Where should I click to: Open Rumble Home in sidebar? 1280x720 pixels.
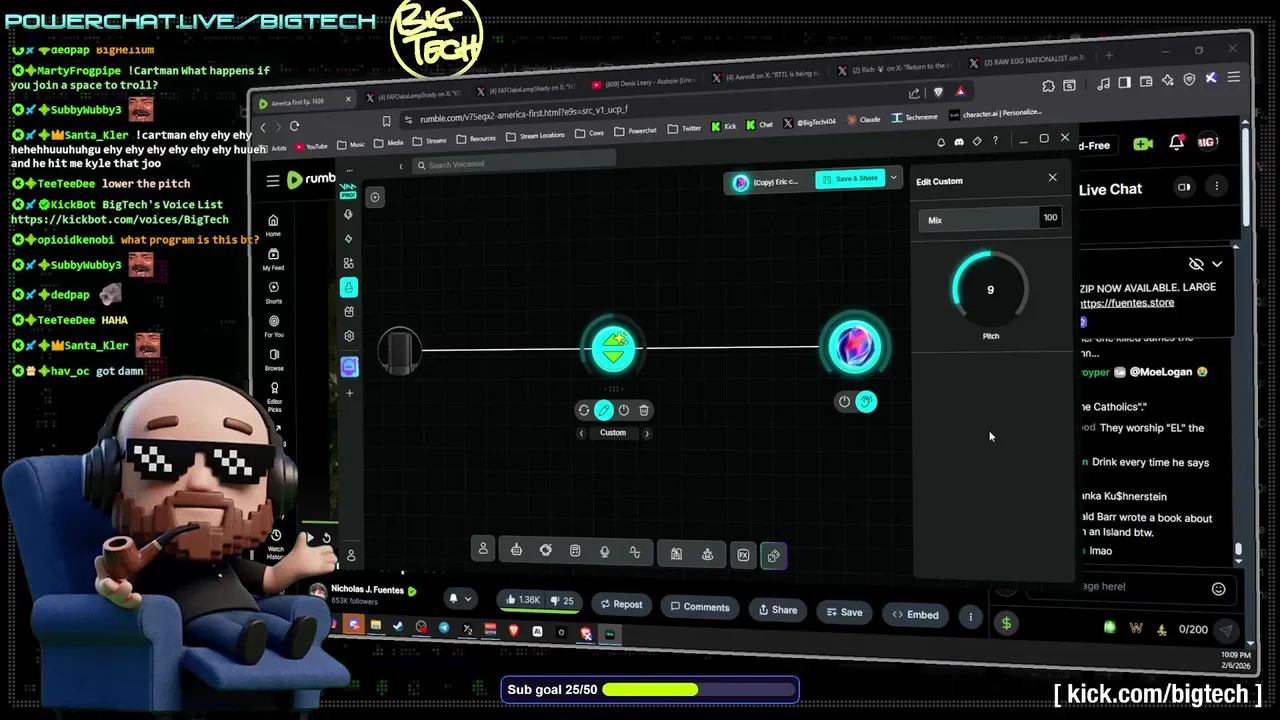pyautogui.click(x=273, y=225)
